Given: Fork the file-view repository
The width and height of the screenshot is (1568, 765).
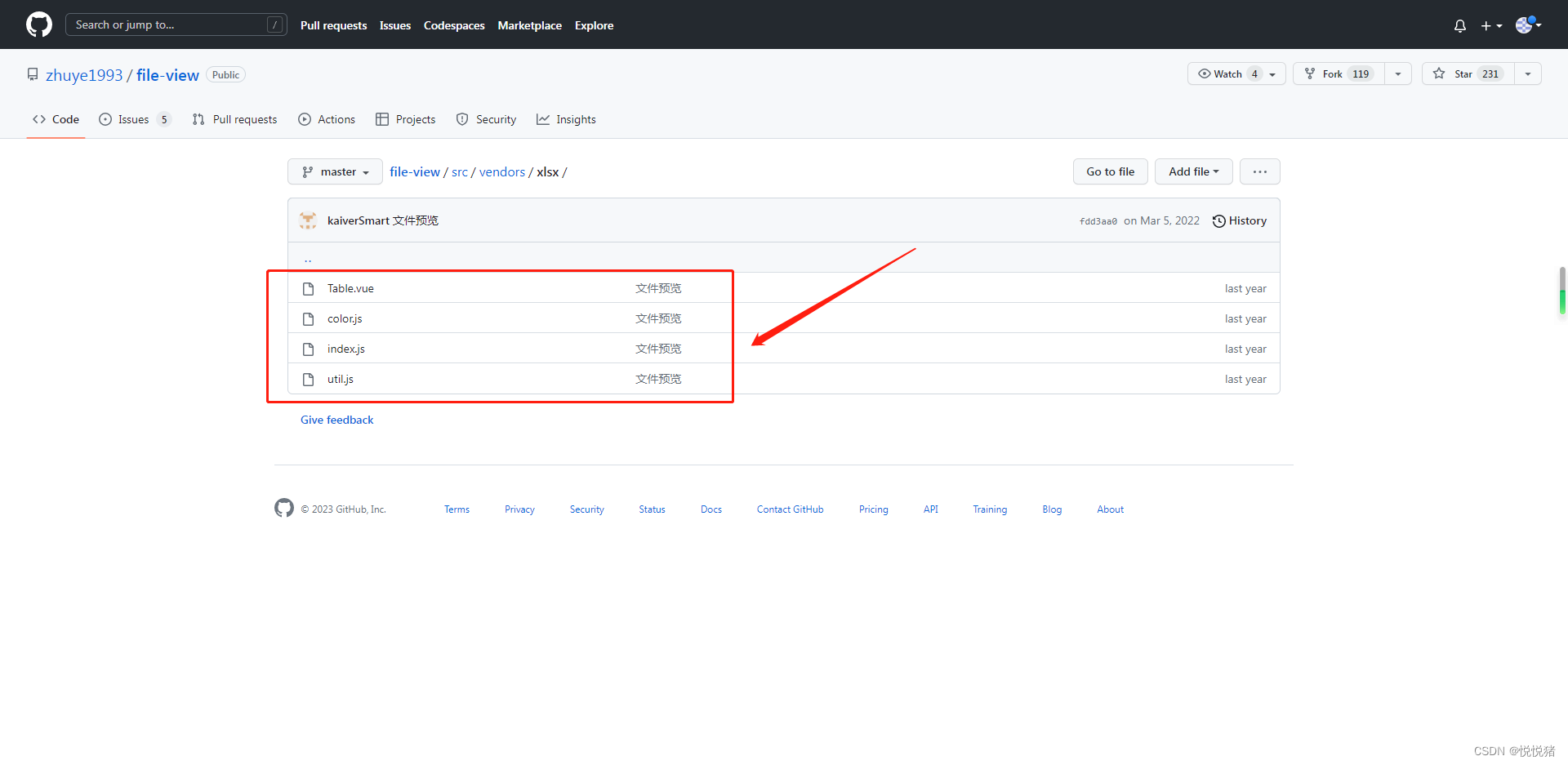Looking at the screenshot, I should pyautogui.click(x=1339, y=73).
